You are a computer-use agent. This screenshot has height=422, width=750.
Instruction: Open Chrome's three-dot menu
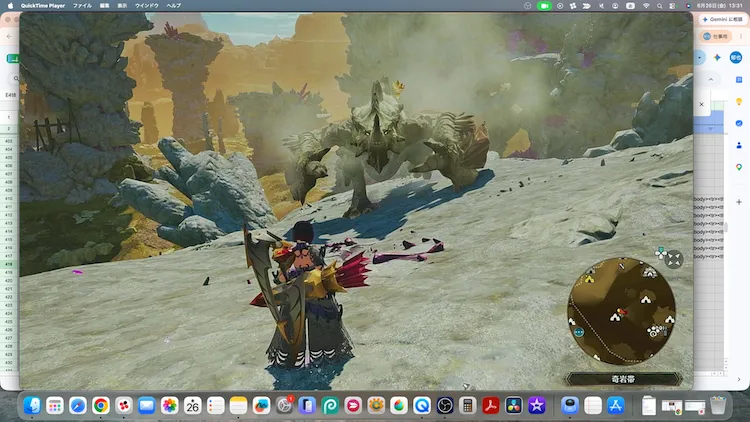coord(741,36)
